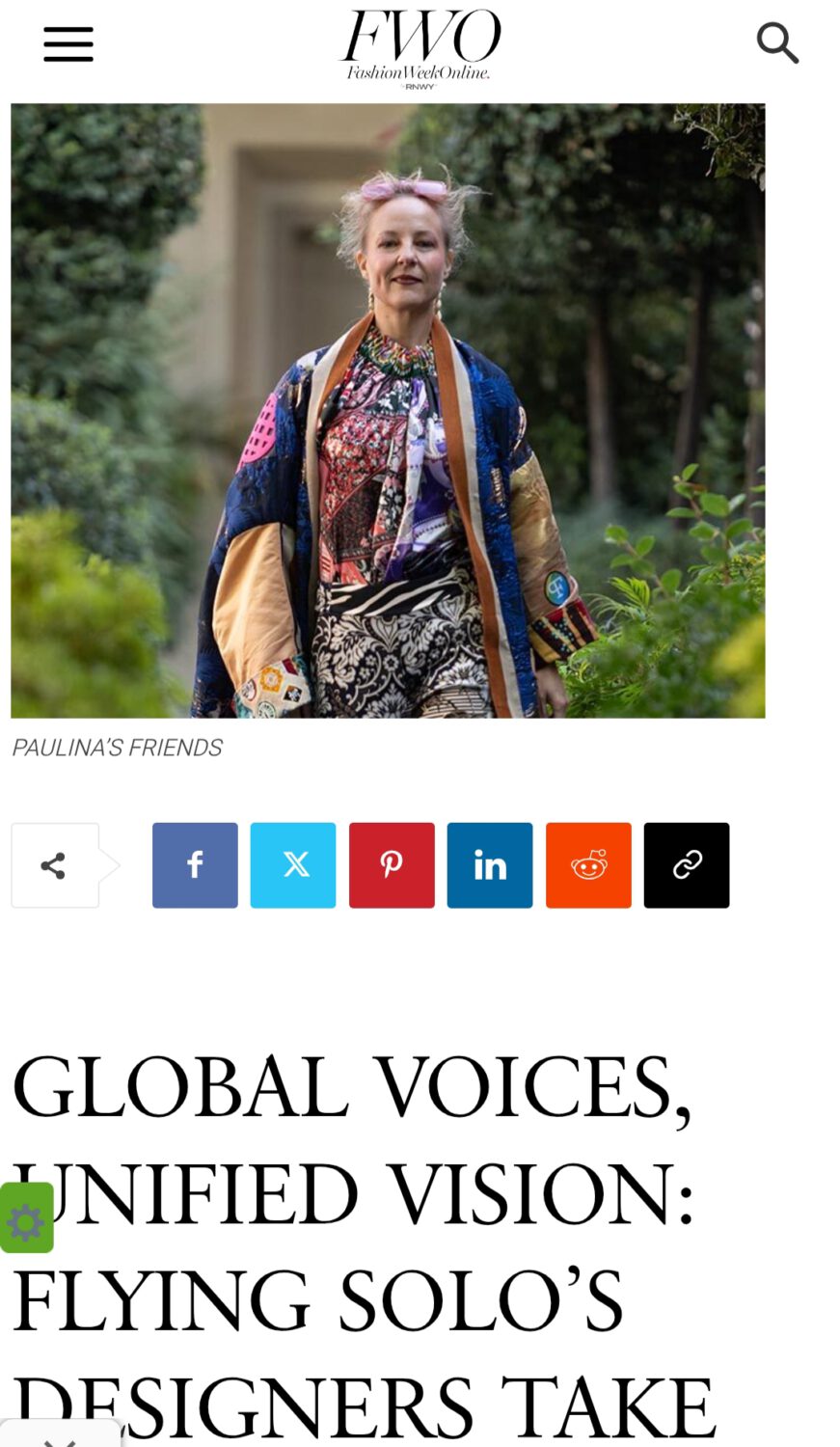Click the UNIFIED VISION headline line
The width and height of the screenshot is (840, 1447).
coord(353,1194)
